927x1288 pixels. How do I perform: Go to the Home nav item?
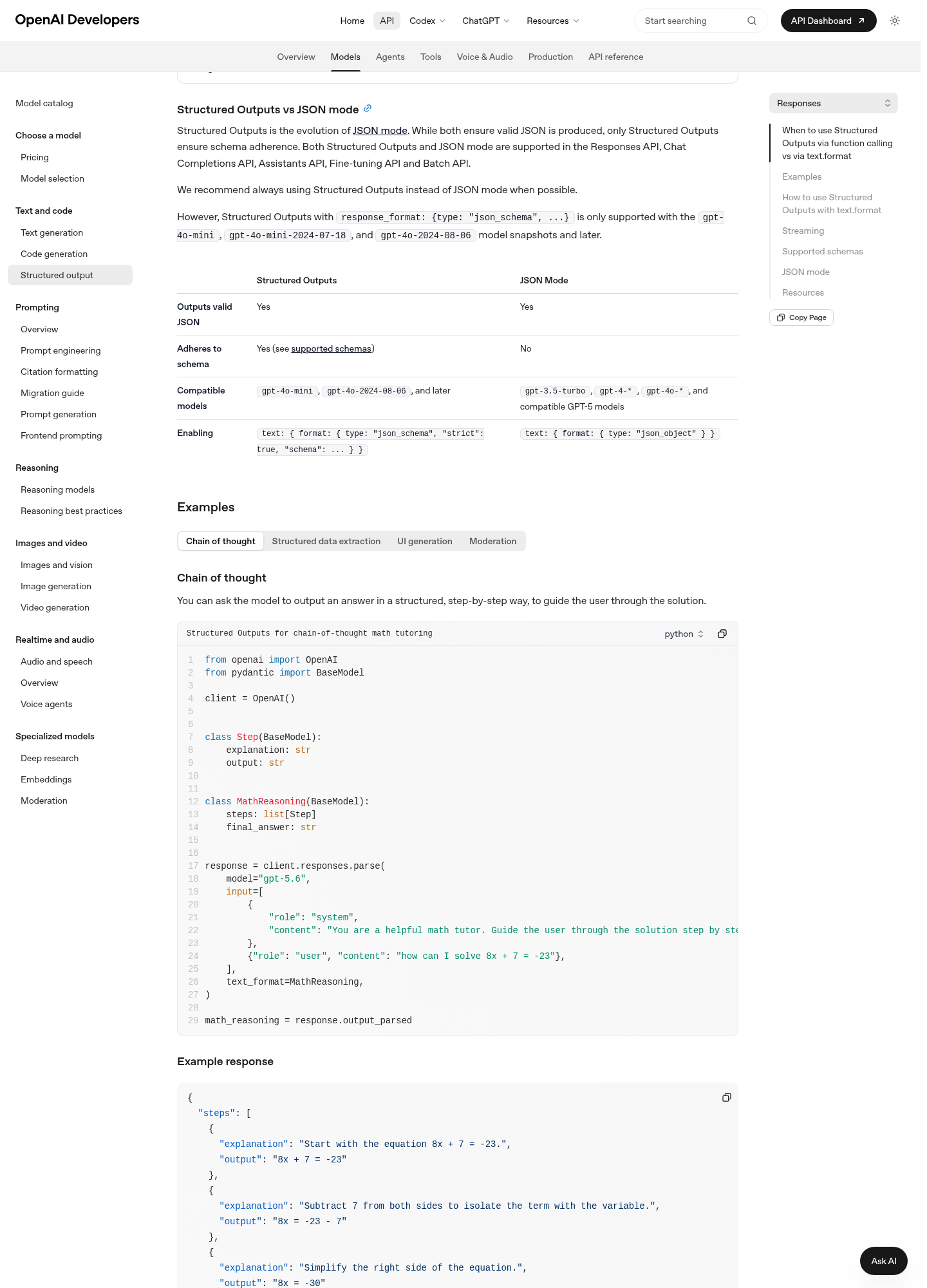352,21
